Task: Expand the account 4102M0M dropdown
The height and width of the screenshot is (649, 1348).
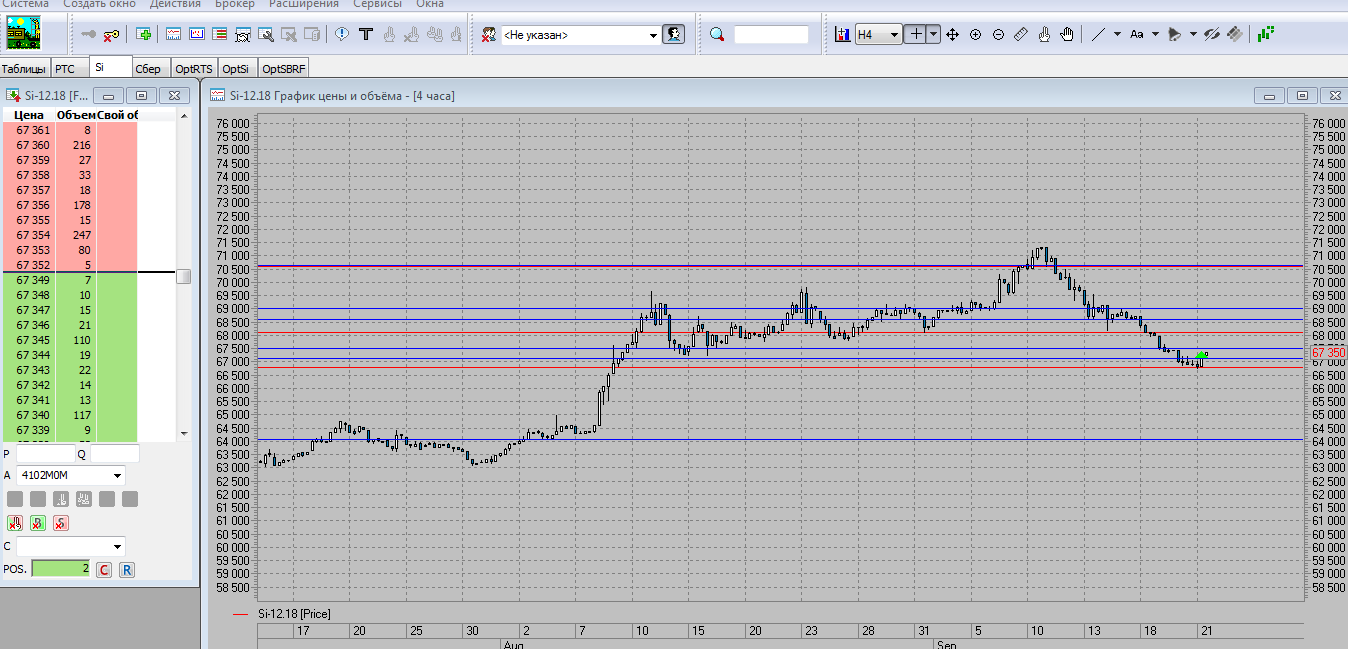Action: (118, 476)
